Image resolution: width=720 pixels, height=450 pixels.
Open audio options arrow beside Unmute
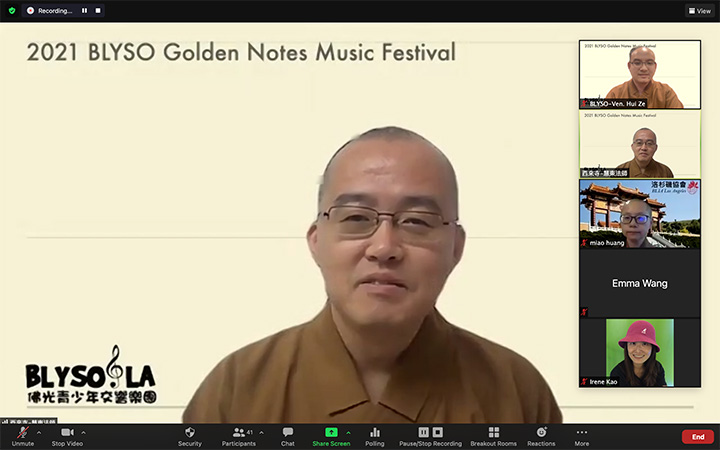tap(39, 433)
